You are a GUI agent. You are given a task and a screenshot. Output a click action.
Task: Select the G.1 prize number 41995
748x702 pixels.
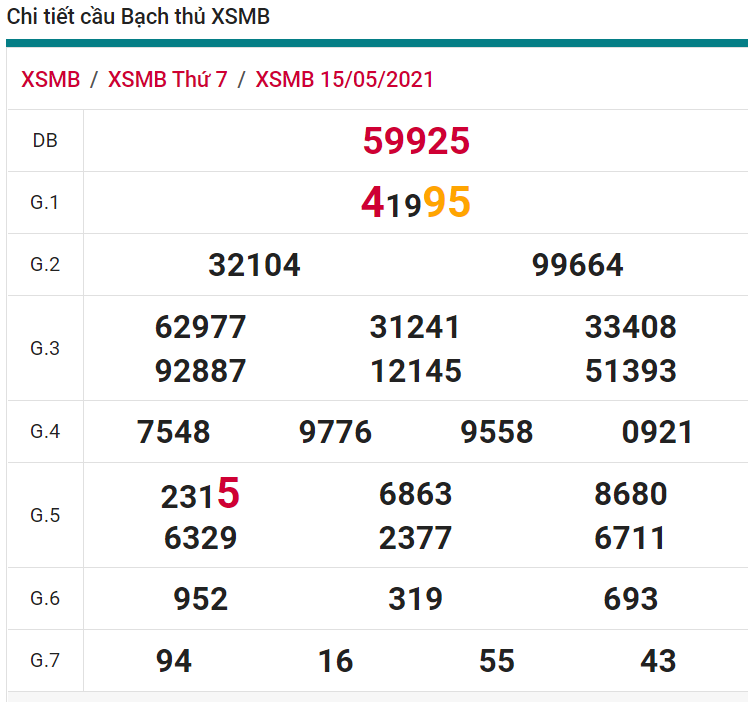(416, 203)
